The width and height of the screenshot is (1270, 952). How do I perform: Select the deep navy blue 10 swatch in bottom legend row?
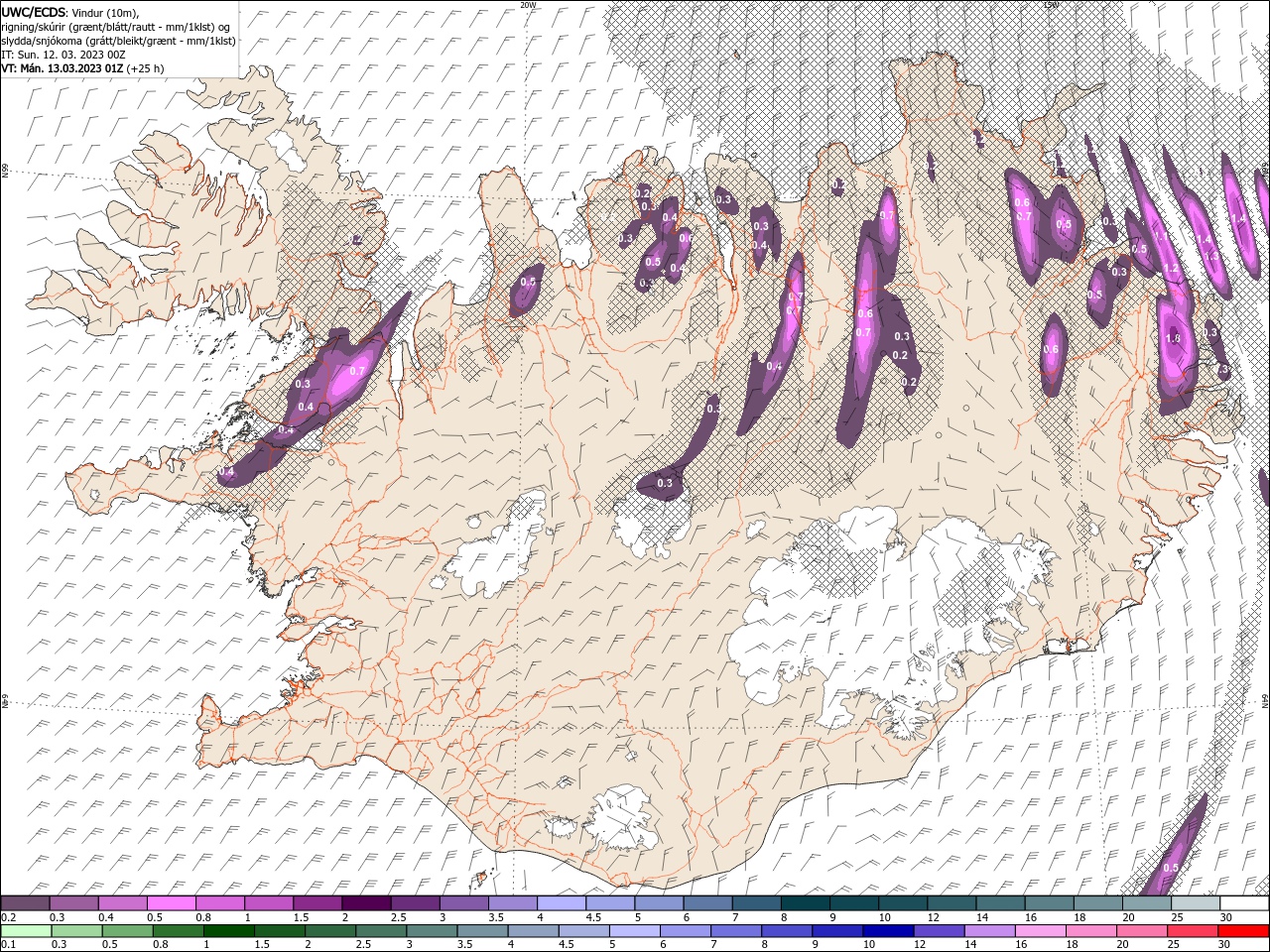(887, 931)
